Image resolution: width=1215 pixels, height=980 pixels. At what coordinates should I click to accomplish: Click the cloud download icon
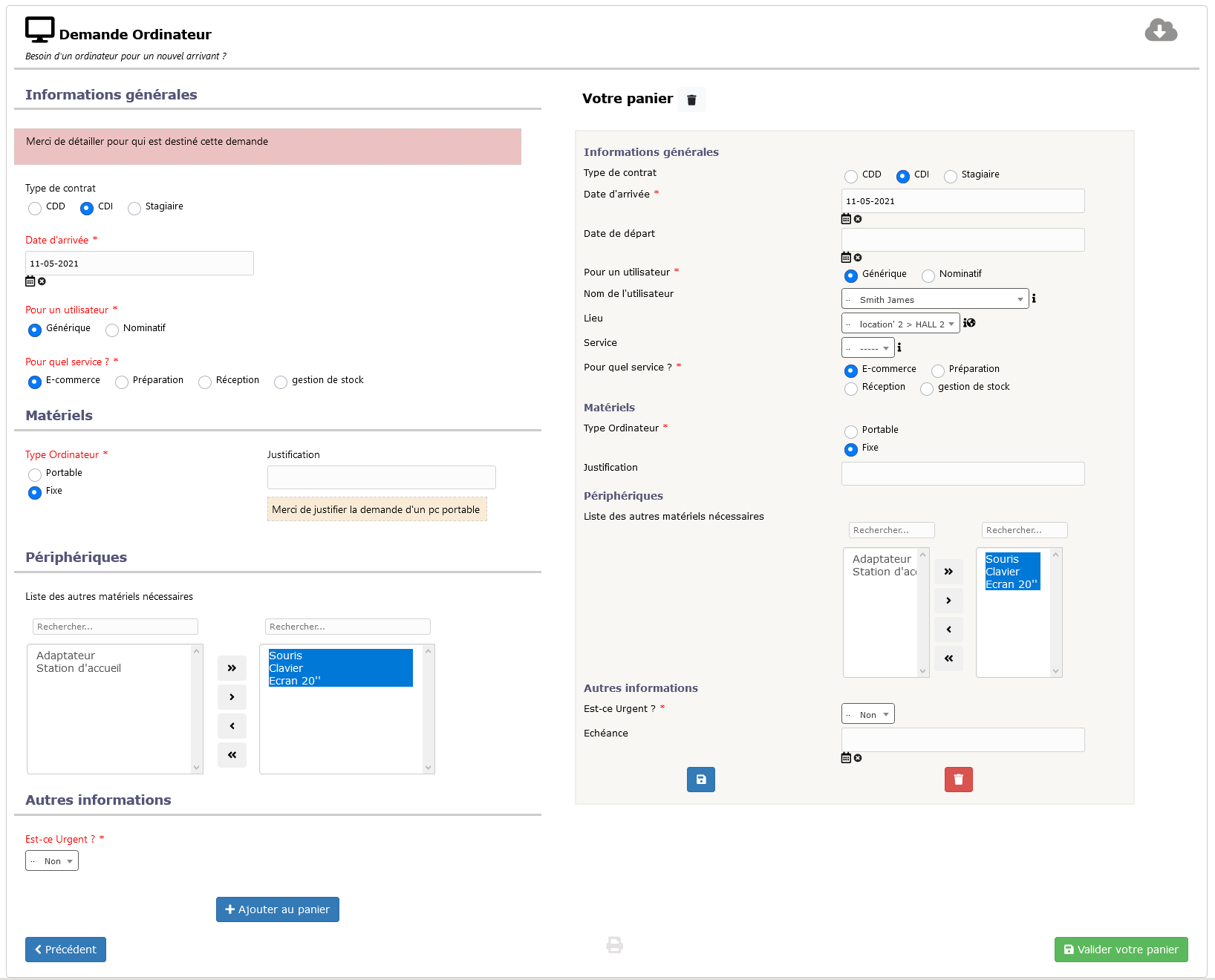coord(1161,30)
